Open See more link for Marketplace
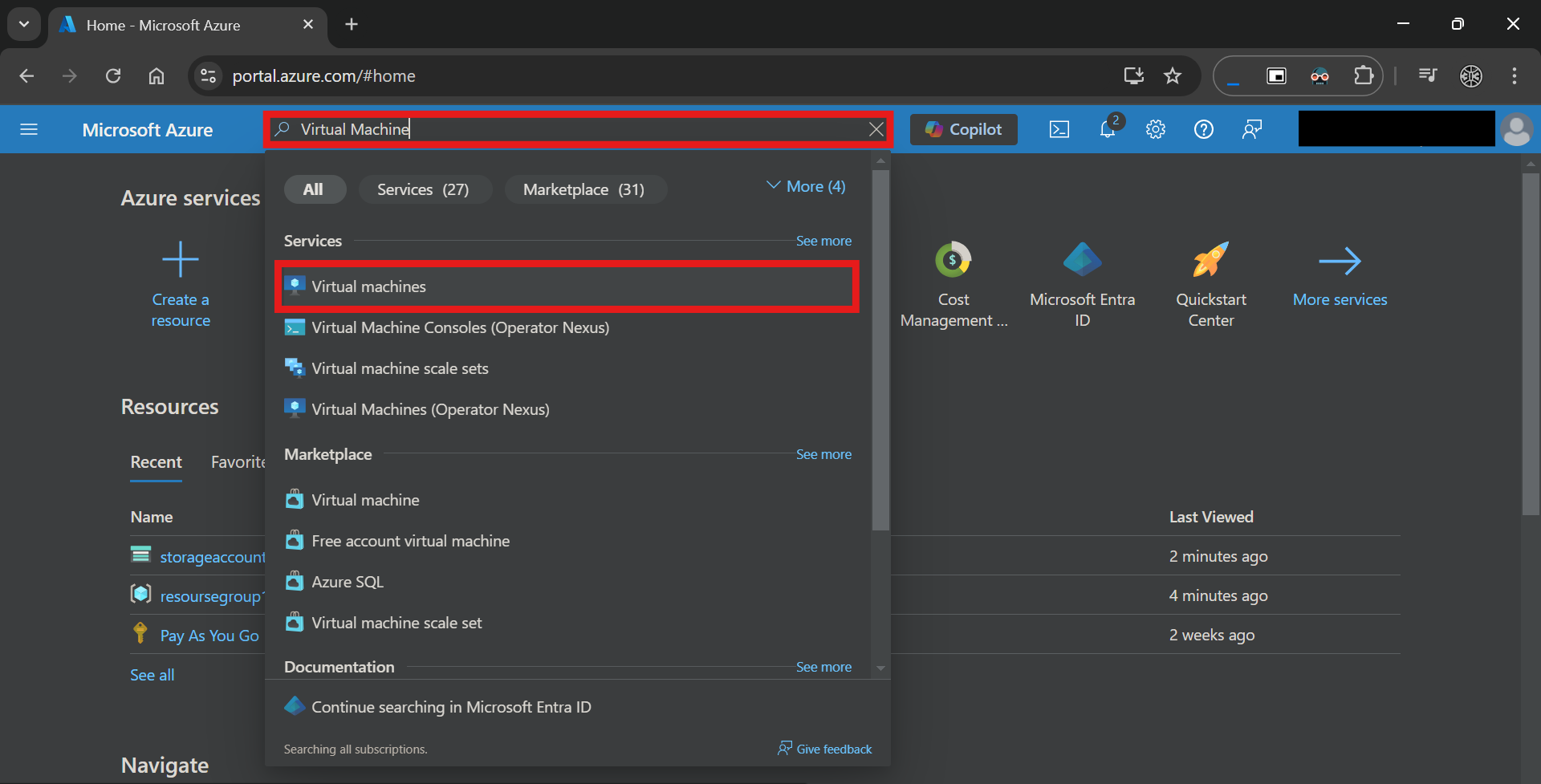Screen dimensions: 1541x784 (823, 454)
